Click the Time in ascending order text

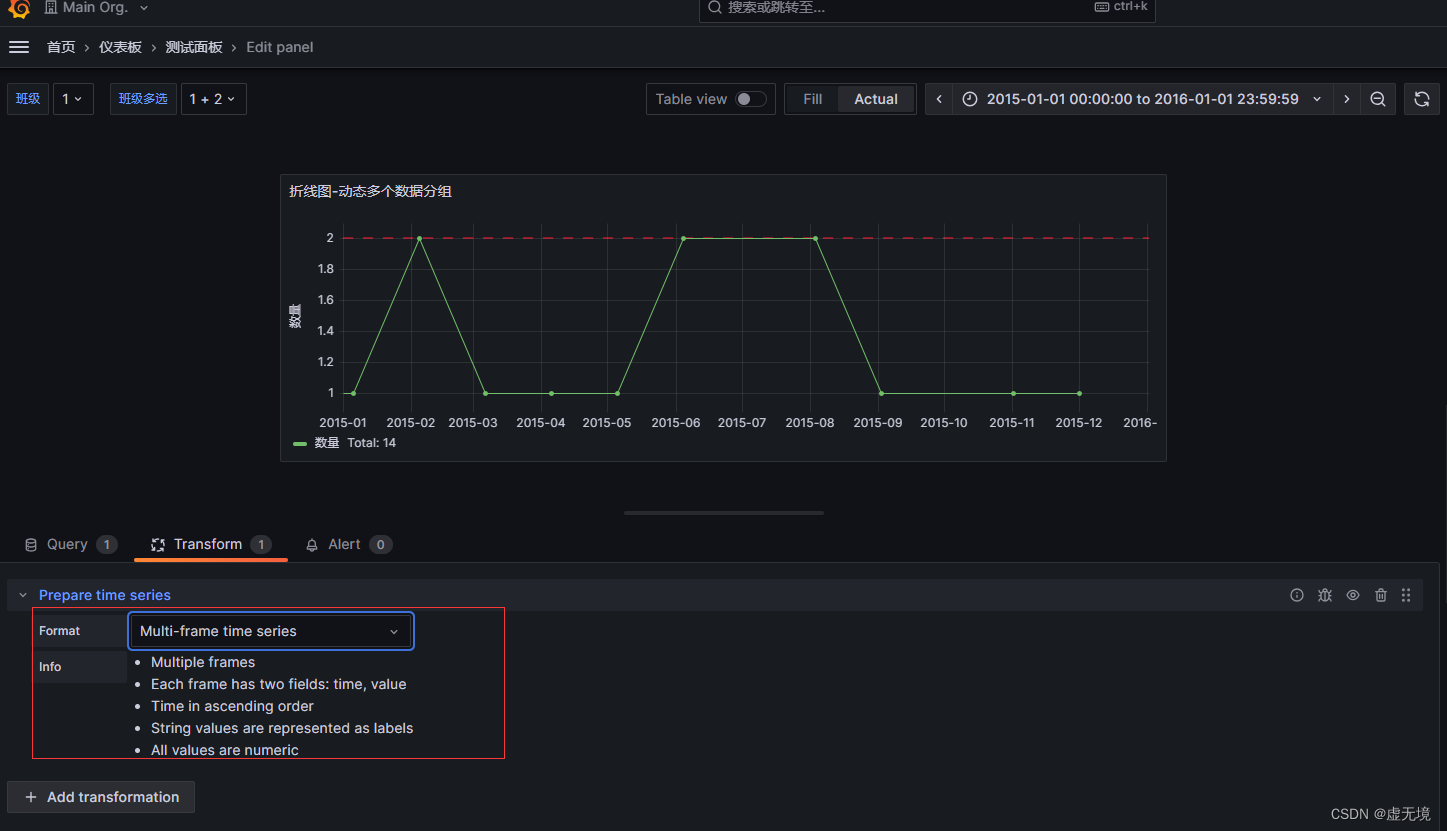(x=232, y=706)
